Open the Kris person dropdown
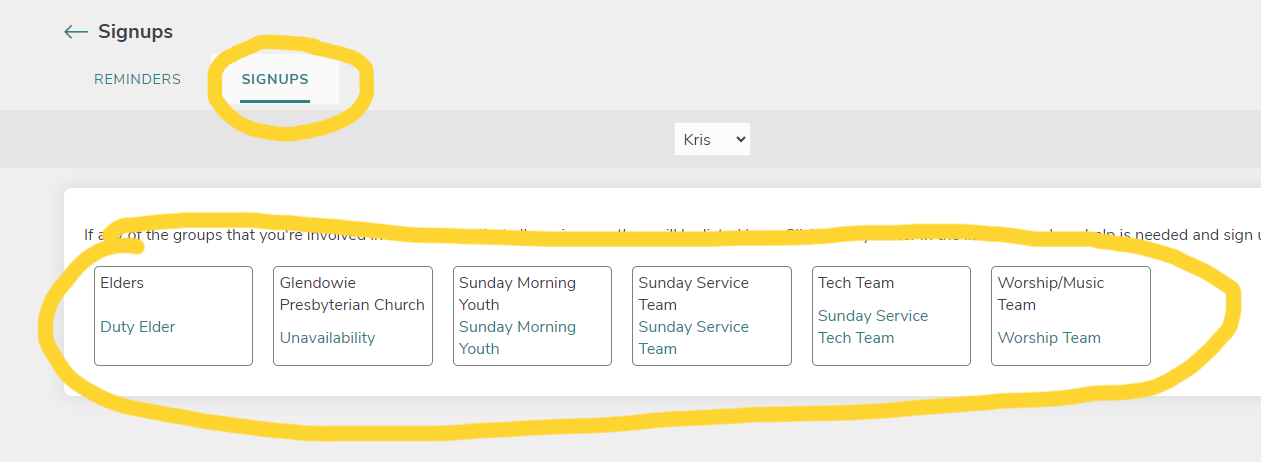This screenshot has height=462, width=1261. 712,140
